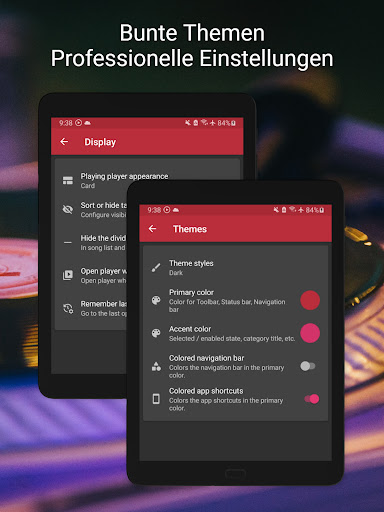
Task: Click the palette icon beside Primary color
Action: [x=156, y=300]
